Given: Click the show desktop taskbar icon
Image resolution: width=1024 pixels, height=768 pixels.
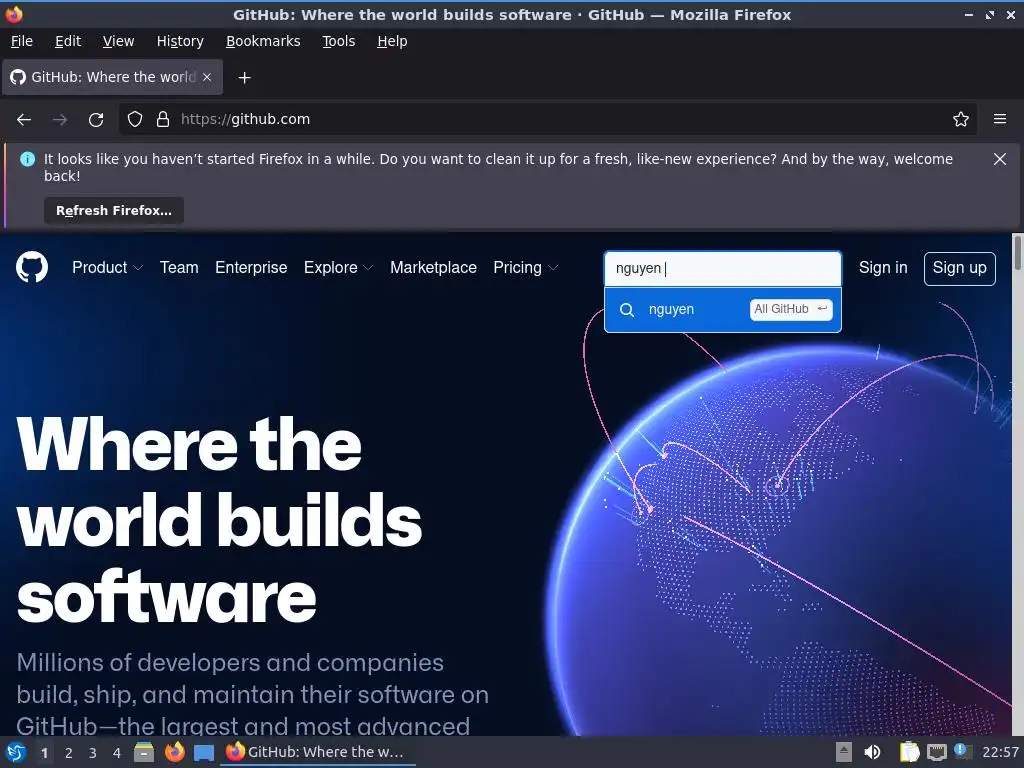Looking at the screenshot, I should point(204,753).
